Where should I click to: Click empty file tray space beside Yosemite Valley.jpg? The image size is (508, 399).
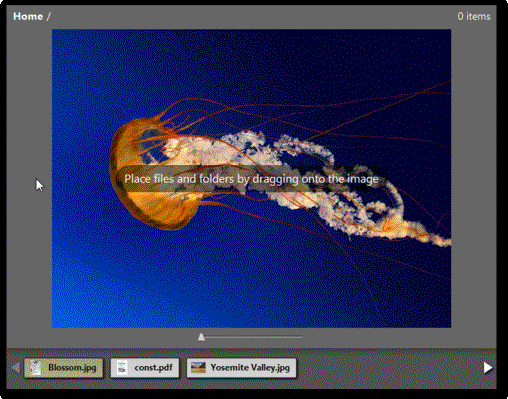click(x=388, y=368)
